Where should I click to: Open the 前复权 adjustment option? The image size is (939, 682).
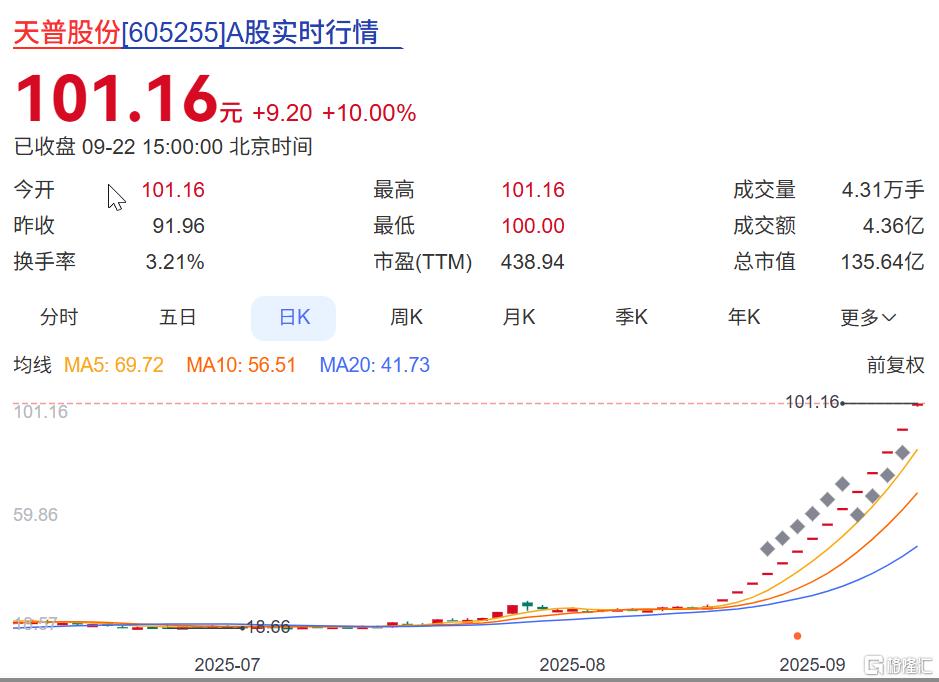(895, 365)
